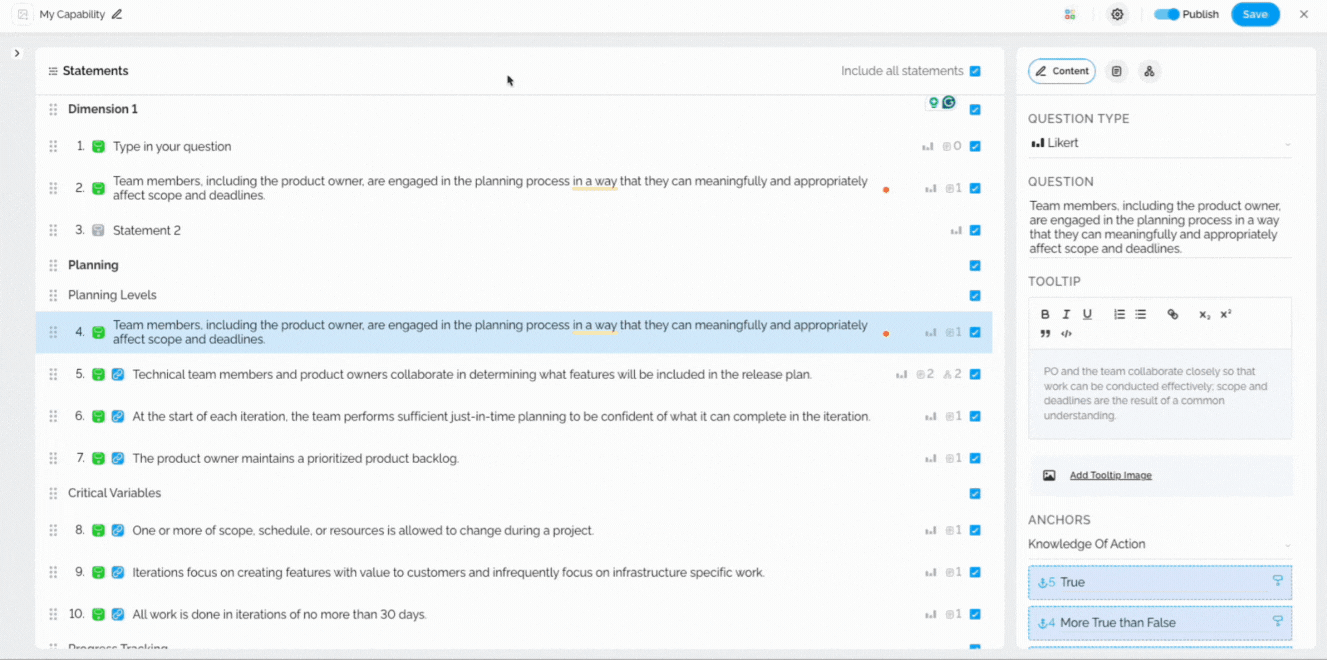Click the Grammarly icon in Dimension 1 row
This screenshot has width=1327, height=660.
coord(949,102)
